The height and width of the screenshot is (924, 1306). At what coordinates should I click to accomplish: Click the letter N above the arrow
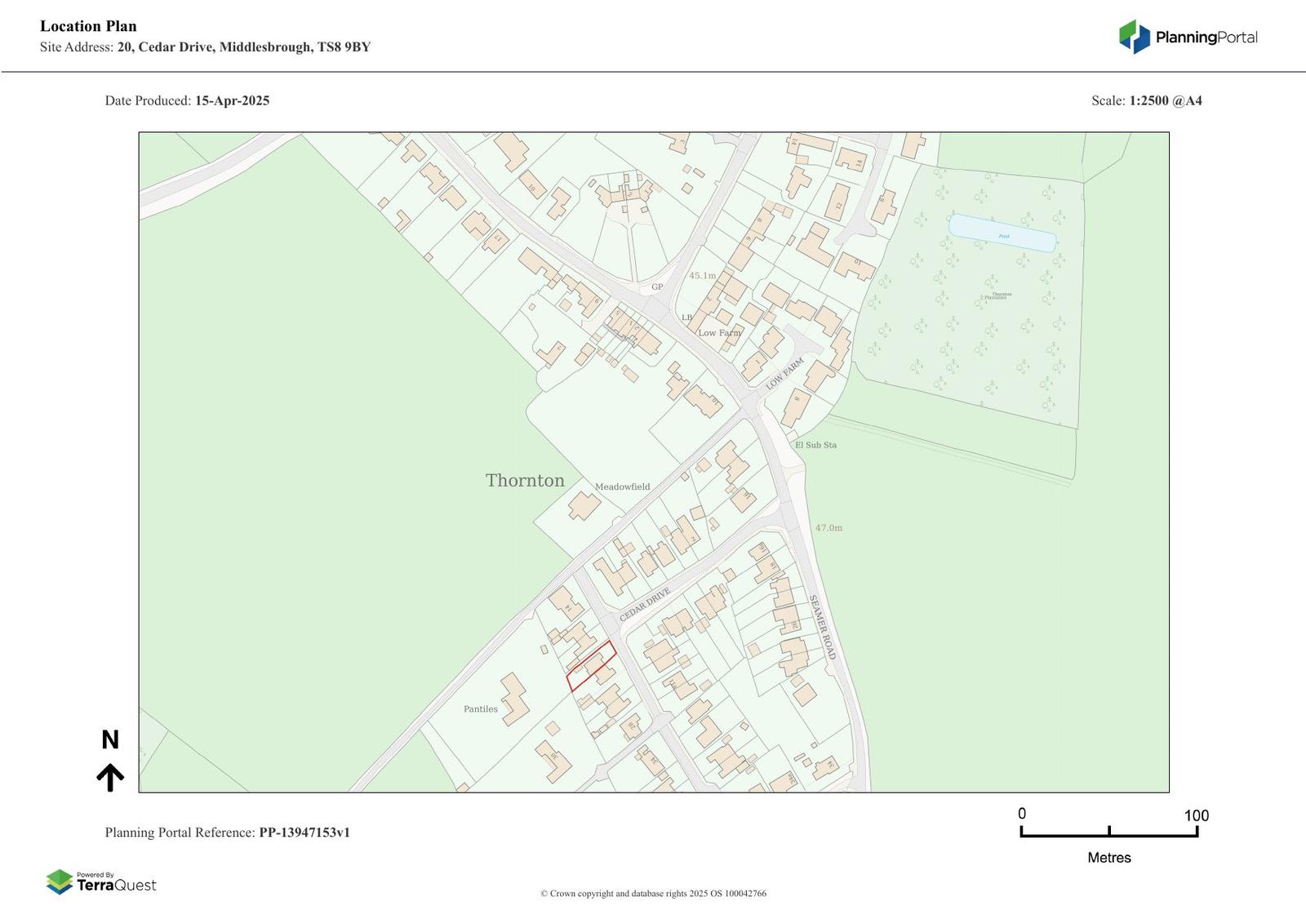(110, 740)
